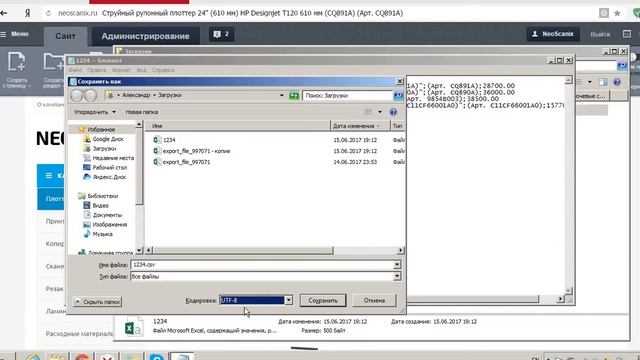Screen dimensions: 640x360
Task: Click the Google Диск folder icon
Action: tap(87, 139)
